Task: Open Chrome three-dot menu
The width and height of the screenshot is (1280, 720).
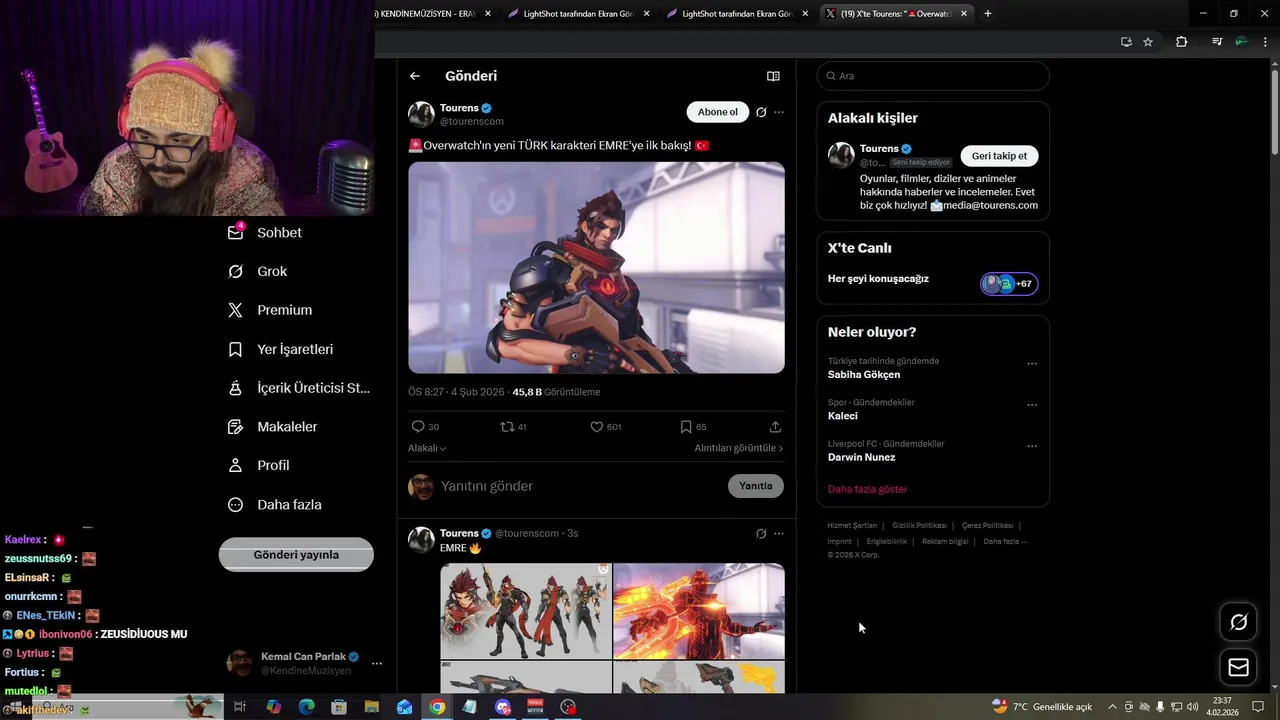Action: click(1264, 42)
